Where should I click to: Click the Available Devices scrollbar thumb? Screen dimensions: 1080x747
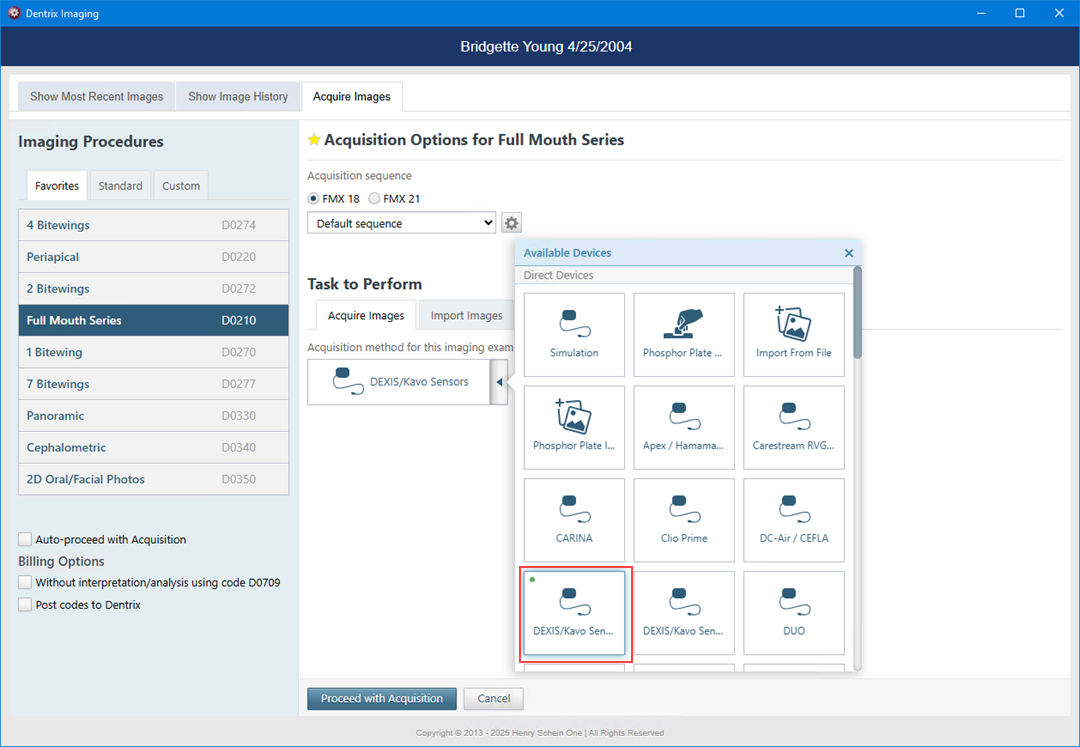pyautogui.click(x=857, y=313)
